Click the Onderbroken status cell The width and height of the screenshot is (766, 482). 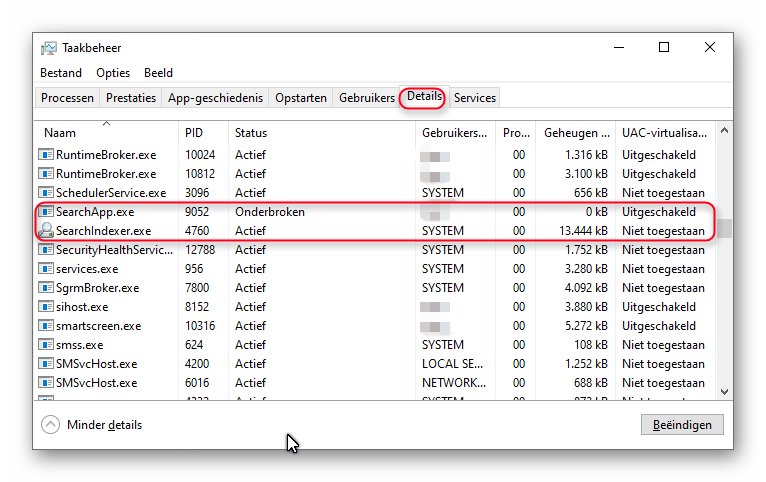[270, 211]
